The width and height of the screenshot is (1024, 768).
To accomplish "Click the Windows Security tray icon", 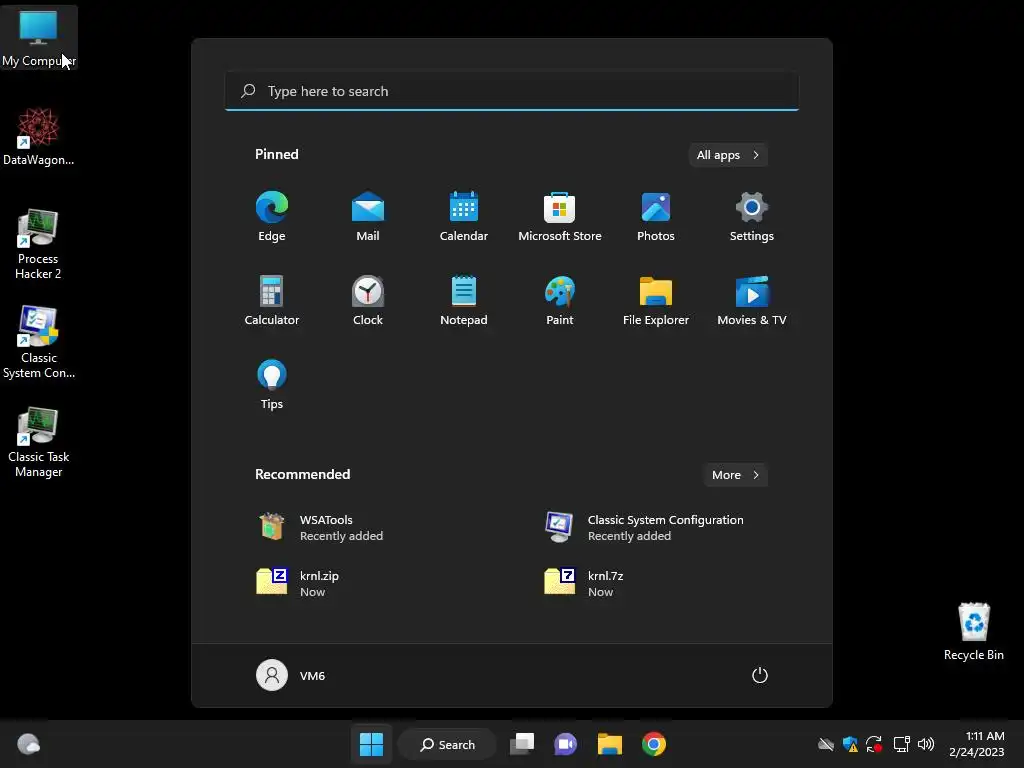I will coord(850,744).
